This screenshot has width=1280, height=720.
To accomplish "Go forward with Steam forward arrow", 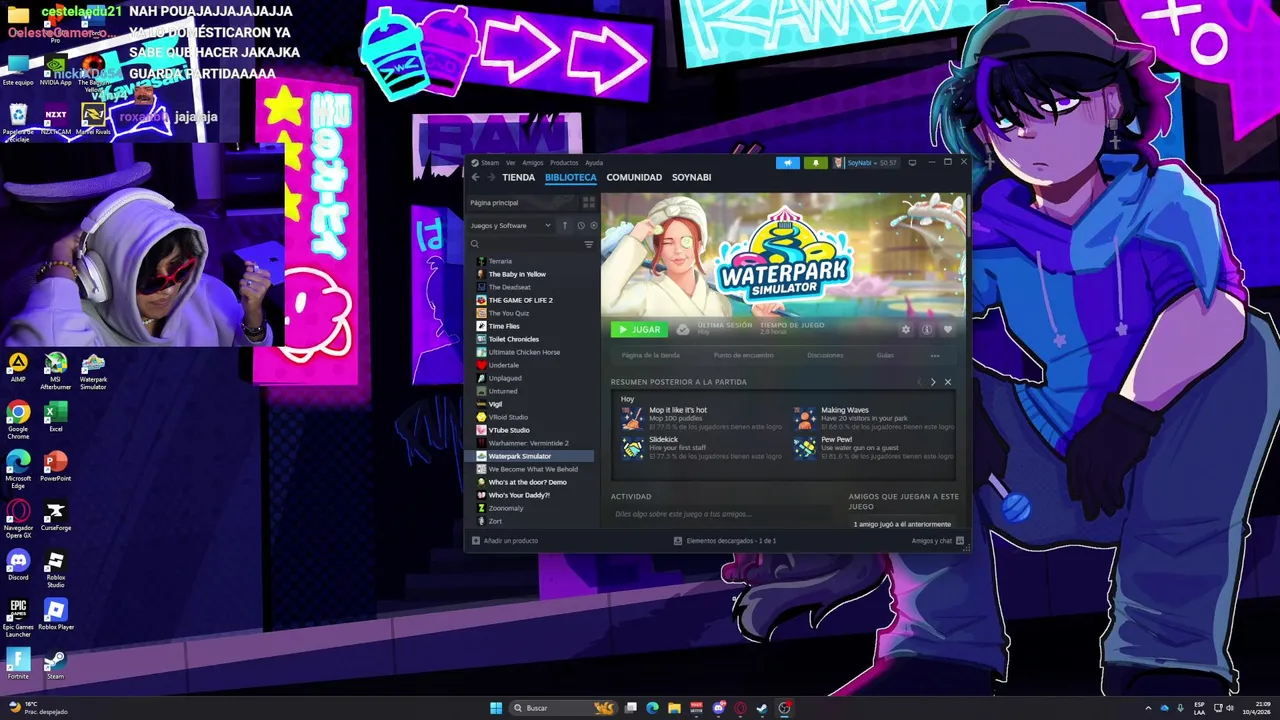I will point(490,177).
